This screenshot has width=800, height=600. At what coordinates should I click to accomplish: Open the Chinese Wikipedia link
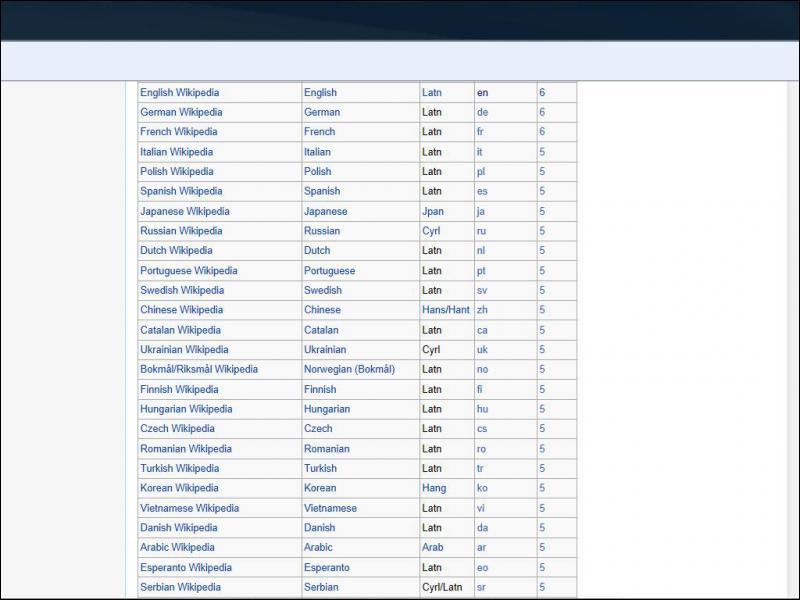click(182, 310)
